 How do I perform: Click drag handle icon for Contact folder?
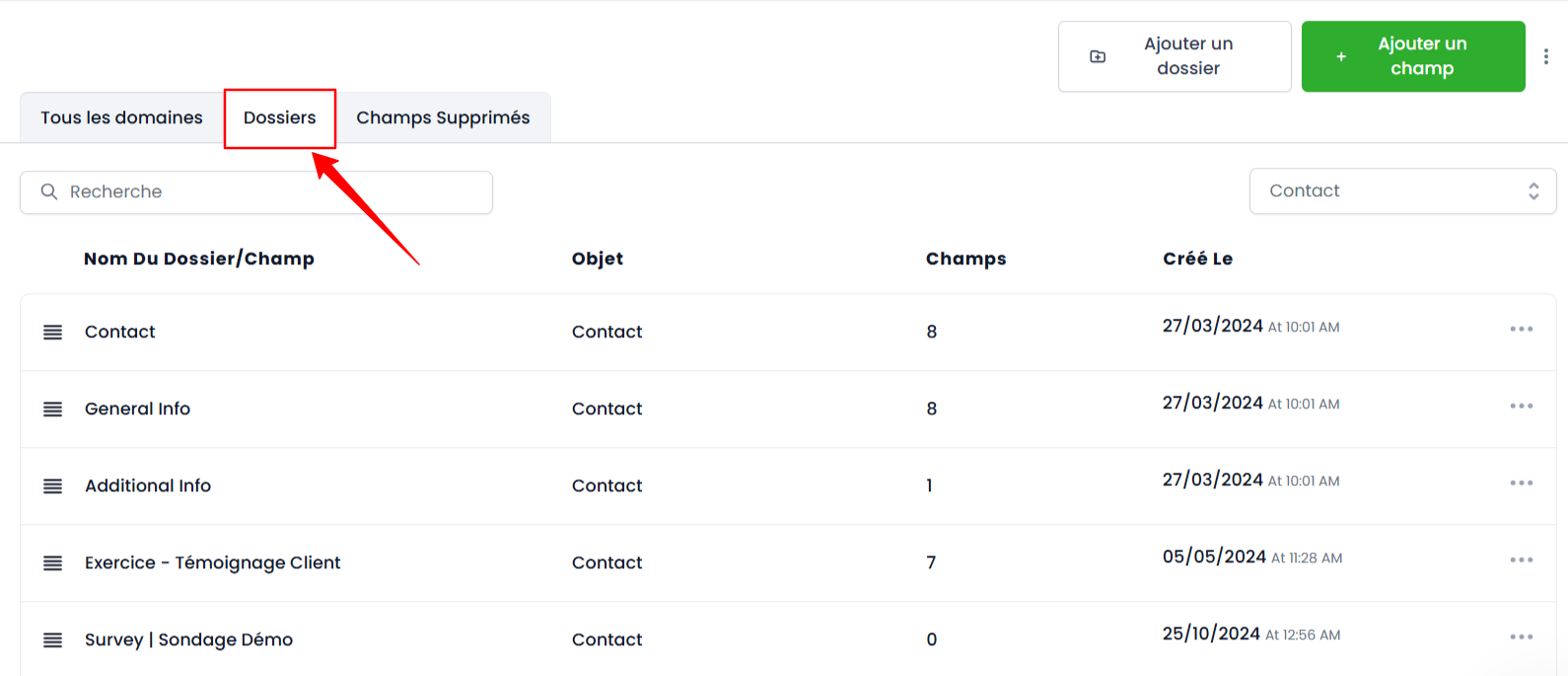(53, 333)
